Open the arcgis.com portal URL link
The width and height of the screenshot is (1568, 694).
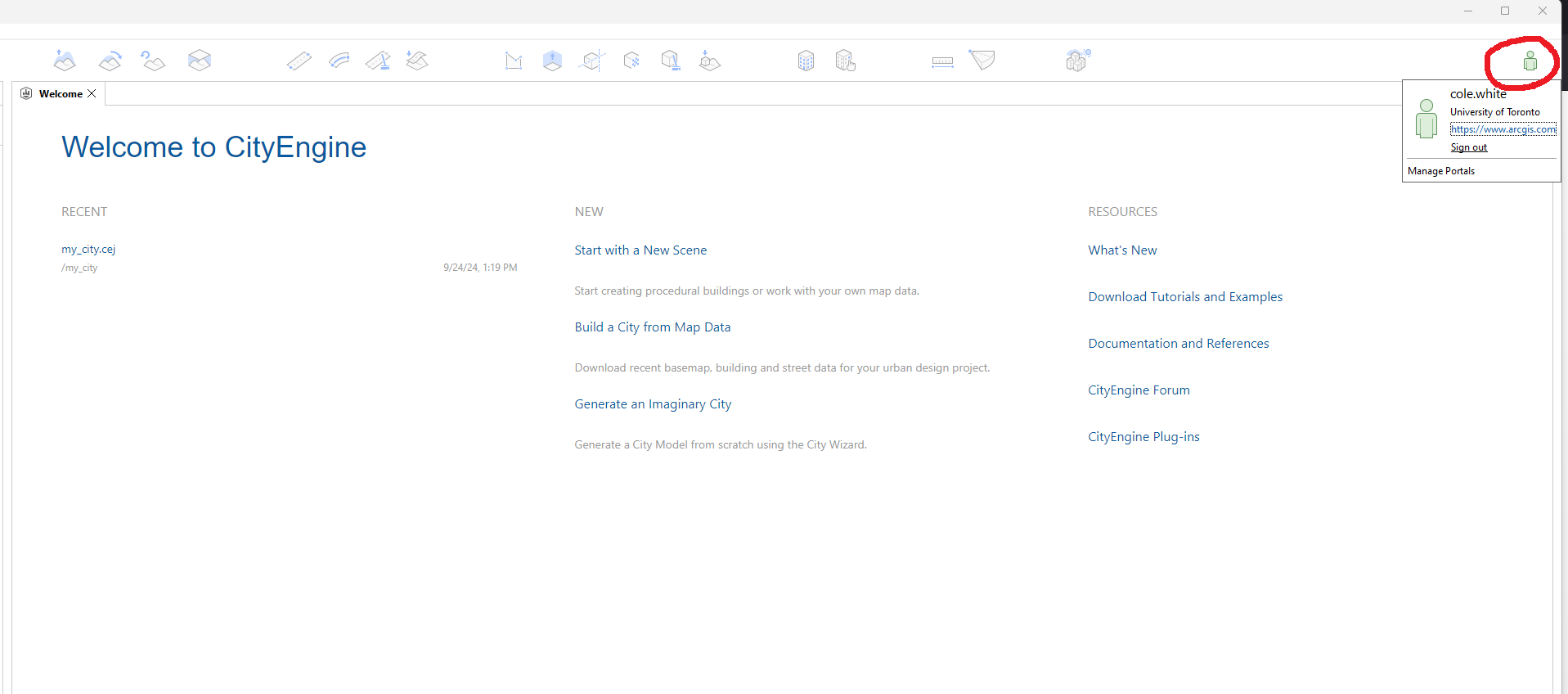click(x=1503, y=129)
